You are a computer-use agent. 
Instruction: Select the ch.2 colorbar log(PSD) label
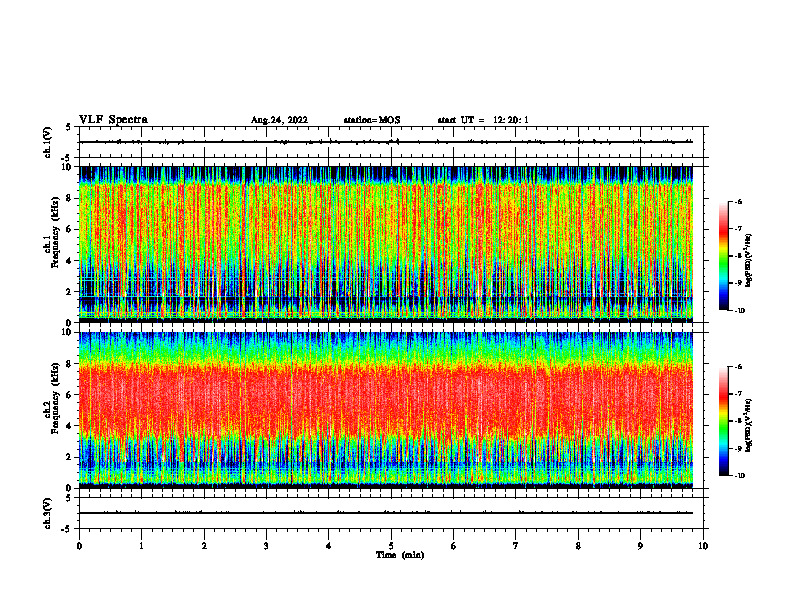pos(749,426)
